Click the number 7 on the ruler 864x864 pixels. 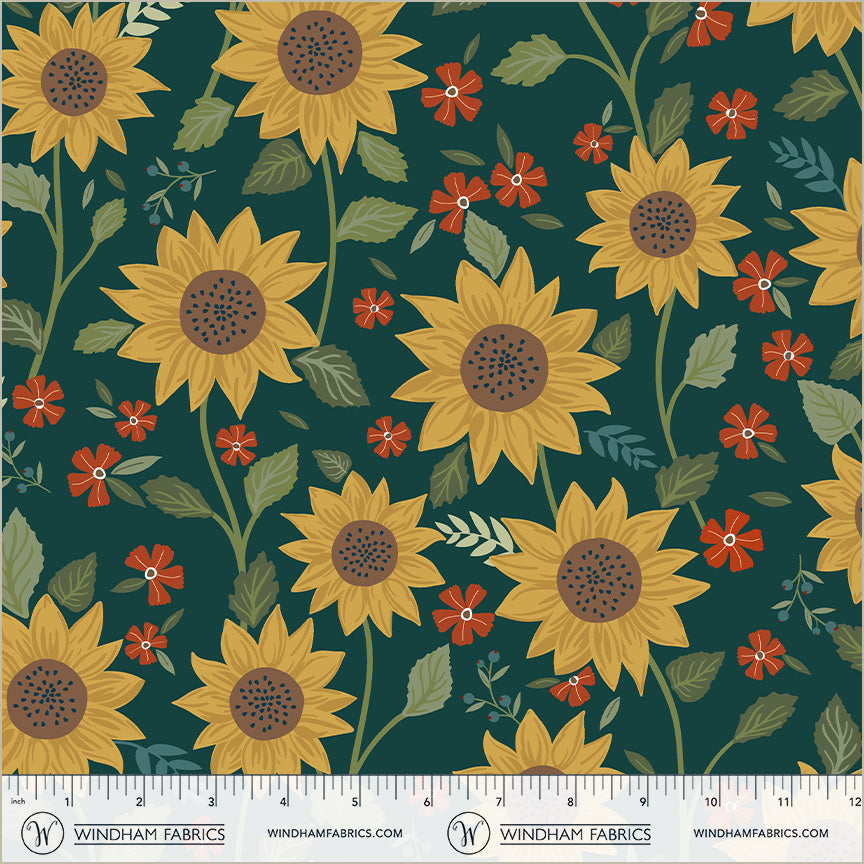(x=499, y=802)
